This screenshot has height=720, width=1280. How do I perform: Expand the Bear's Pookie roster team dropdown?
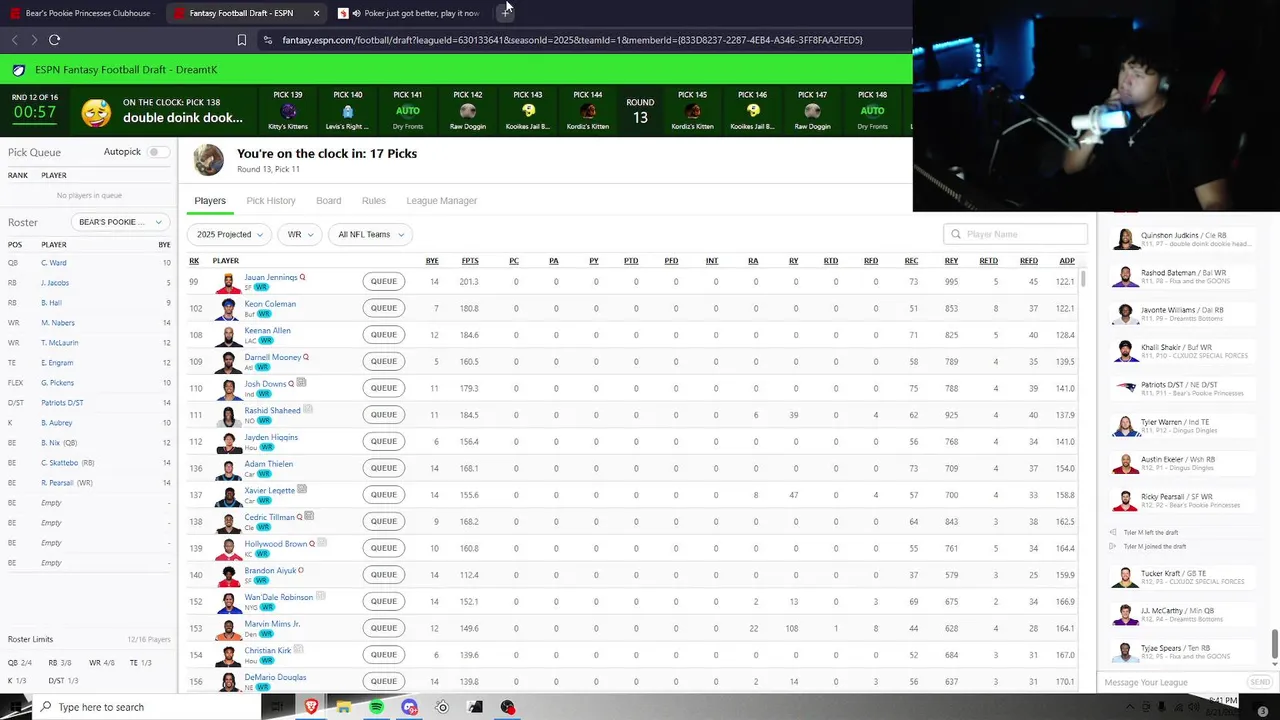tap(121, 222)
